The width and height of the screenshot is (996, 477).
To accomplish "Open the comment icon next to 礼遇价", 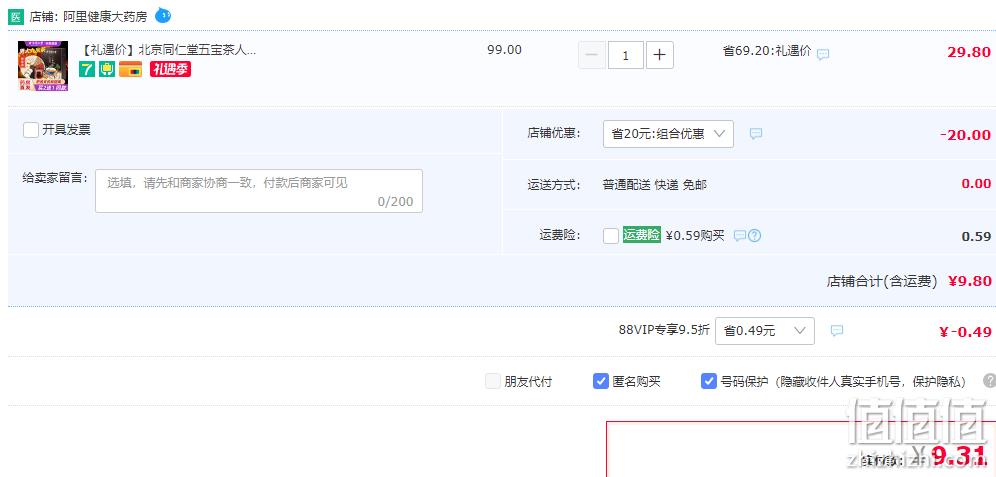I will [x=823, y=55].
